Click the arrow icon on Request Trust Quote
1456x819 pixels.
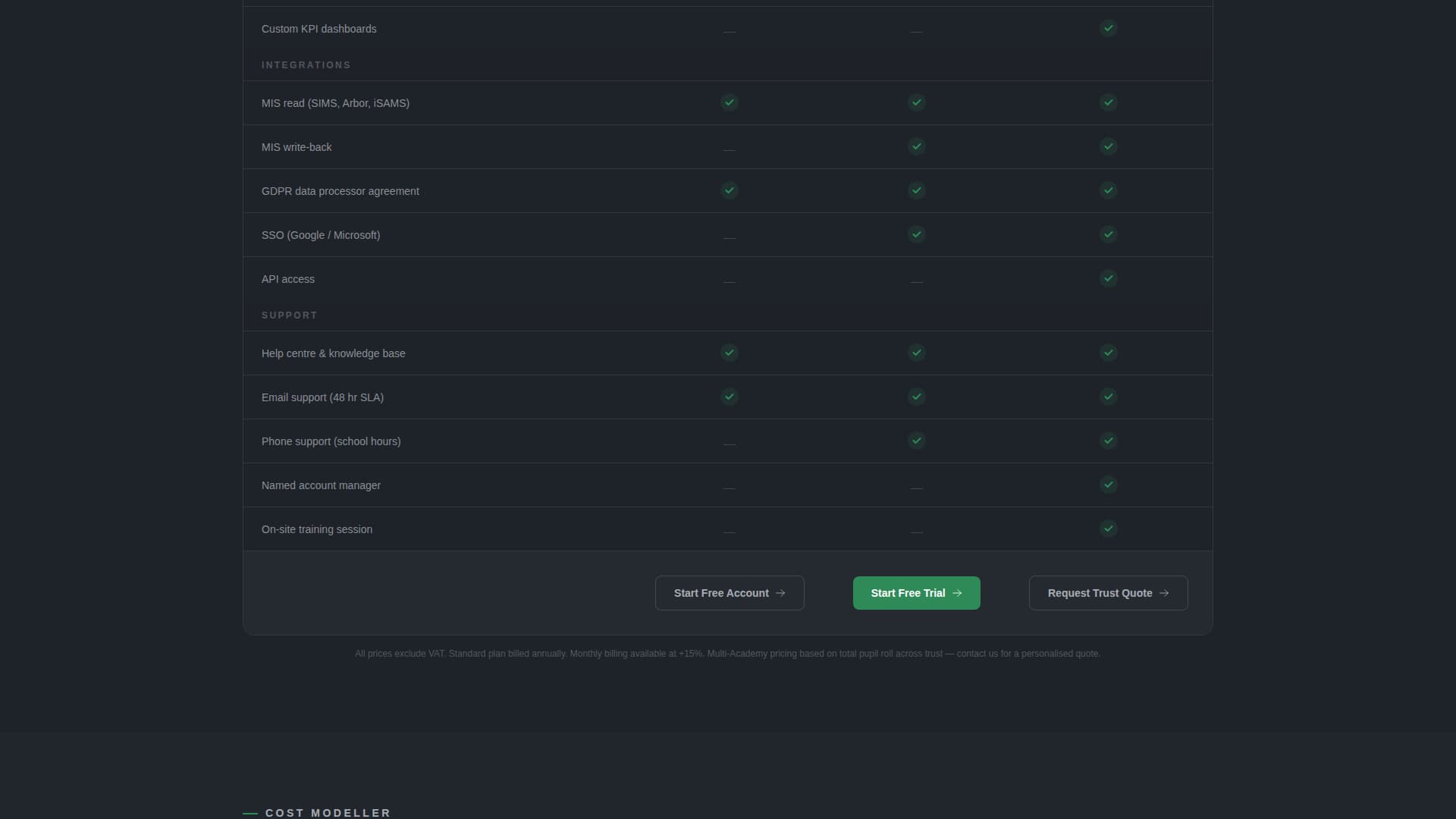point(1164,593)
